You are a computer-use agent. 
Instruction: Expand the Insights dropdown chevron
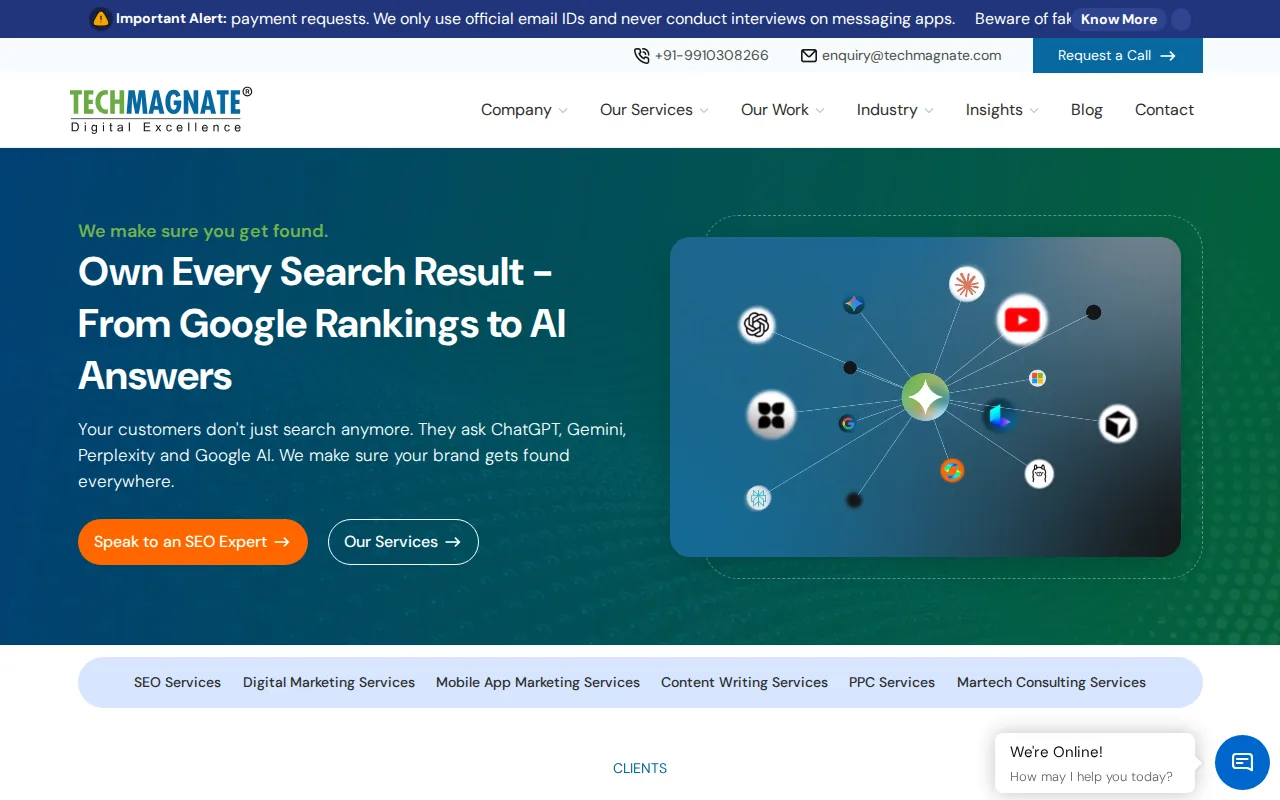coord(1034,111)
